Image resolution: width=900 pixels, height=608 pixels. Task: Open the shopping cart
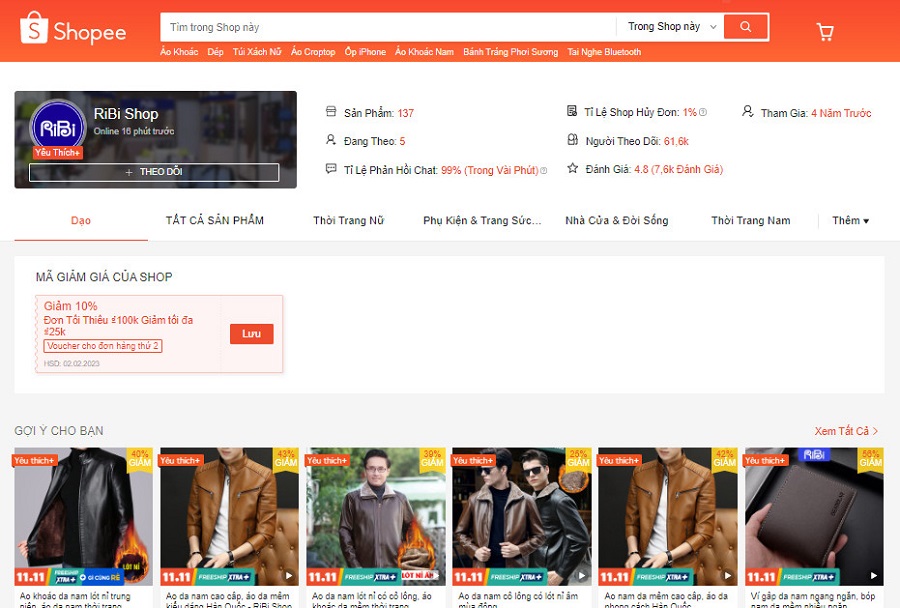[x=825, y=32]
